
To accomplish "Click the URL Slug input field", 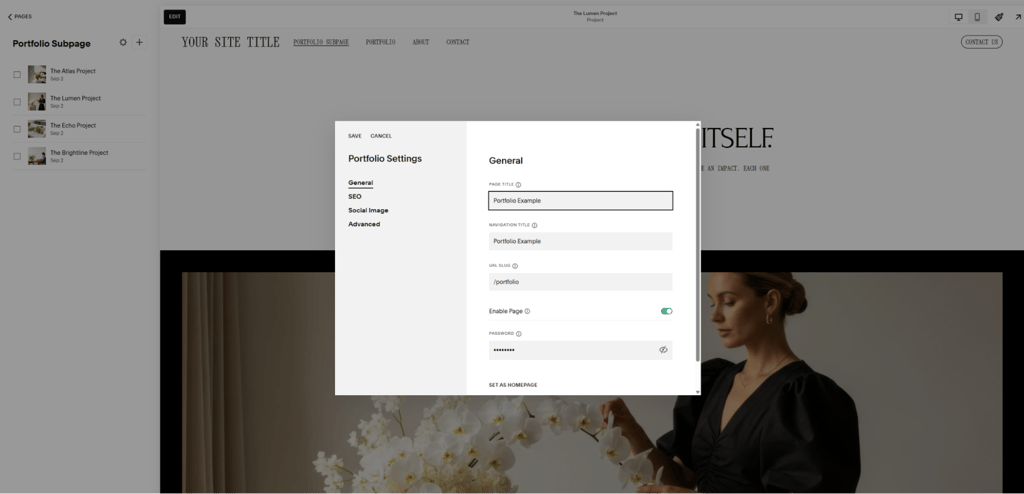I will (581, 282).
